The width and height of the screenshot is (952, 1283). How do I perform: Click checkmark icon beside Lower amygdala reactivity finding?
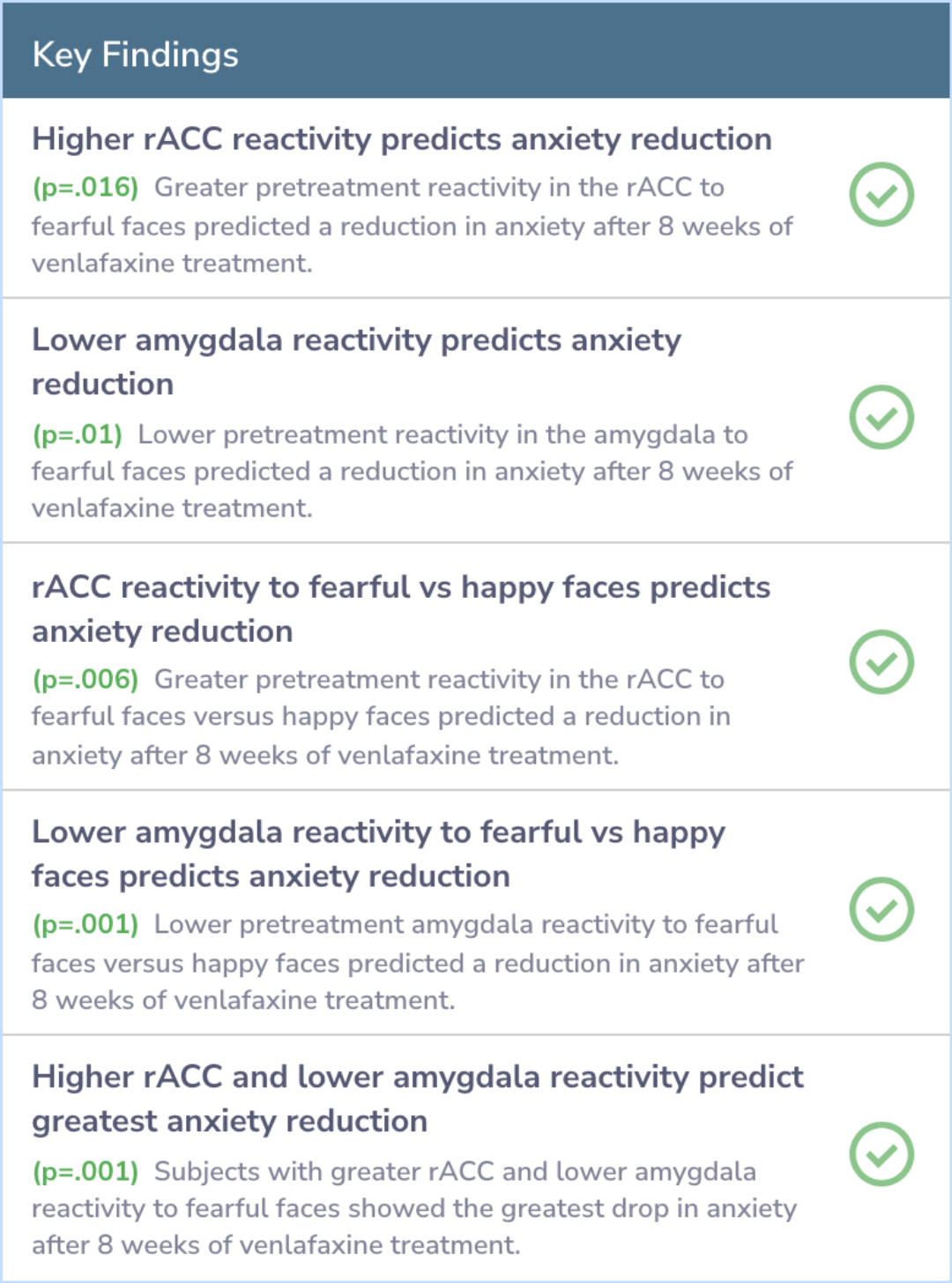click(x=881, y=417)
